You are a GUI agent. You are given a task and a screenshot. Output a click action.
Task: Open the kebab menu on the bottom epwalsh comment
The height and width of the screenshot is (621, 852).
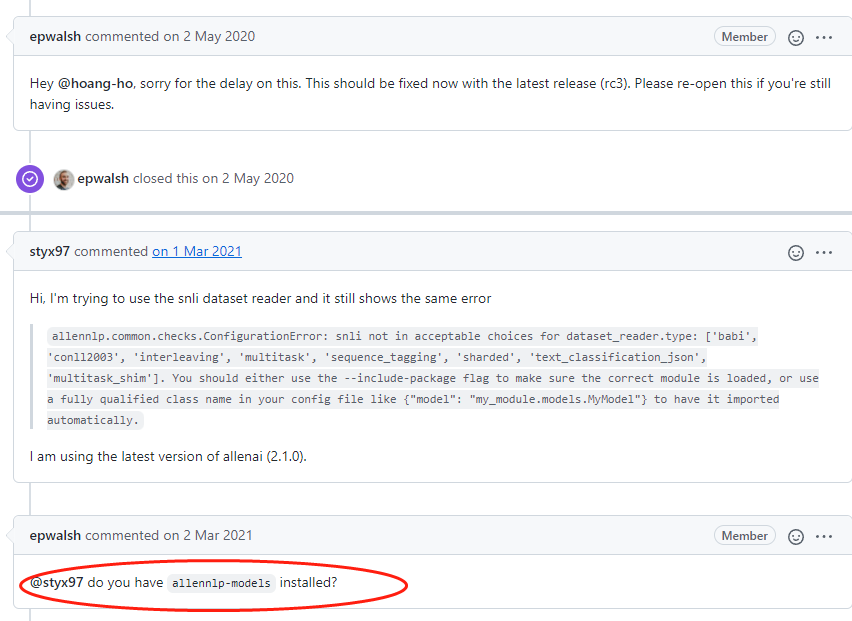coord(824,535)
